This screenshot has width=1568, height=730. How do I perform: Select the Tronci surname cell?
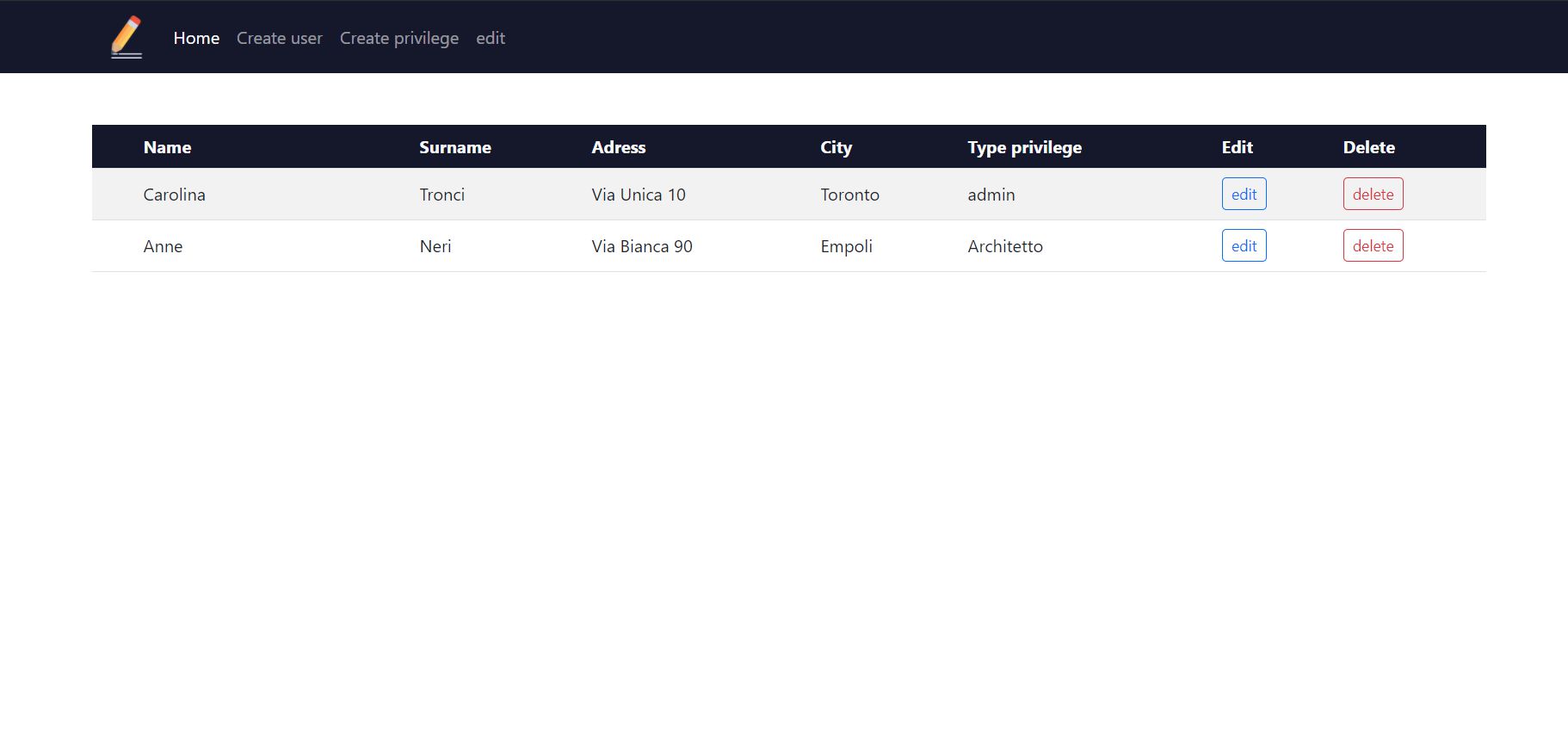[x=442, y=195]
